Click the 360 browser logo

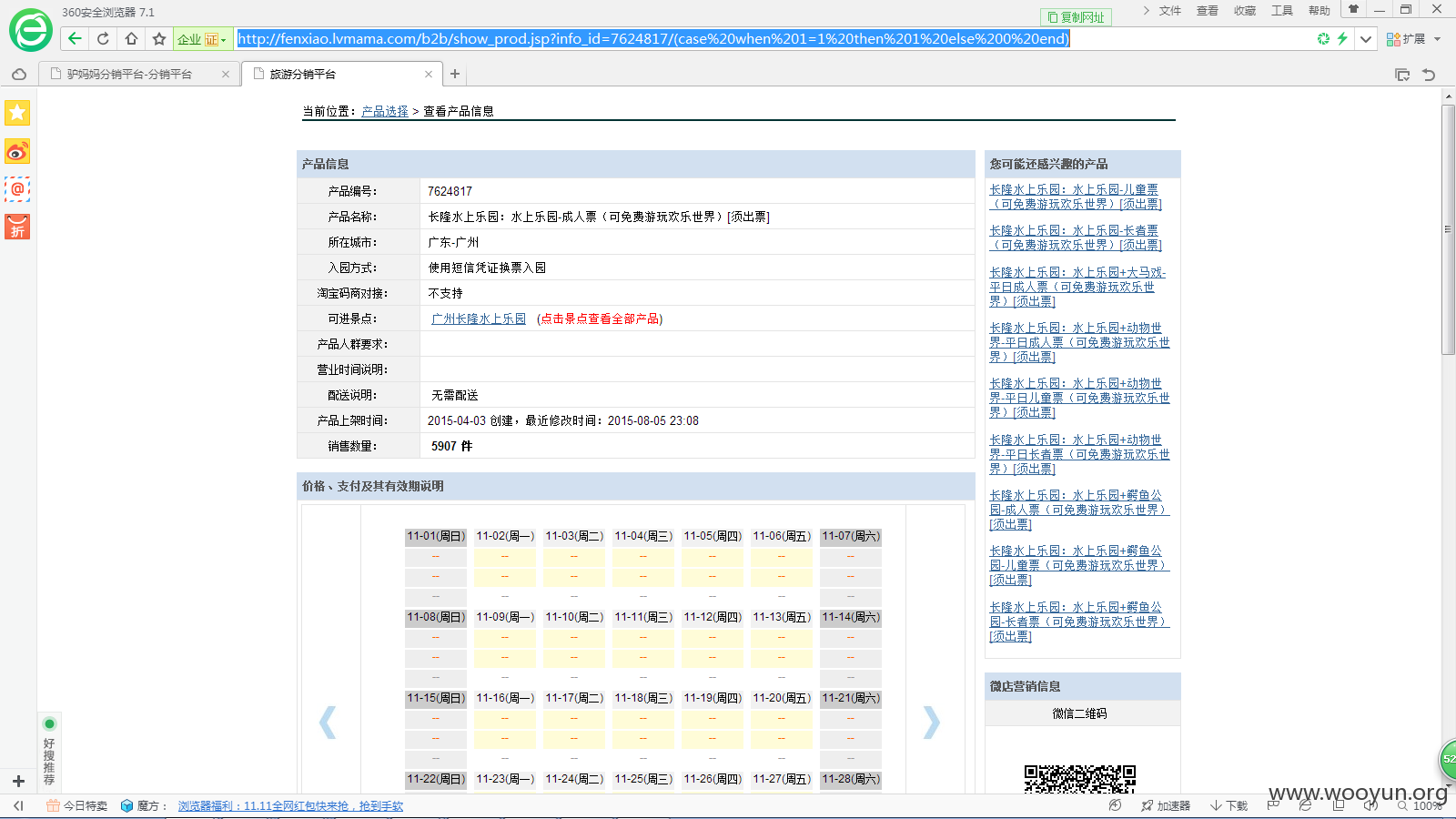pyautogui.click(x=31, y=31)
